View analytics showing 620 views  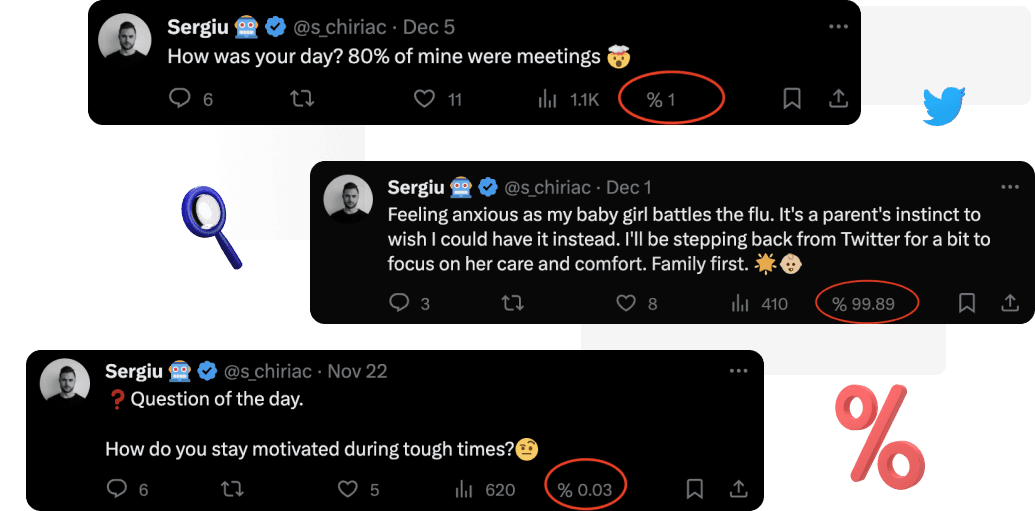pos(464,489)
